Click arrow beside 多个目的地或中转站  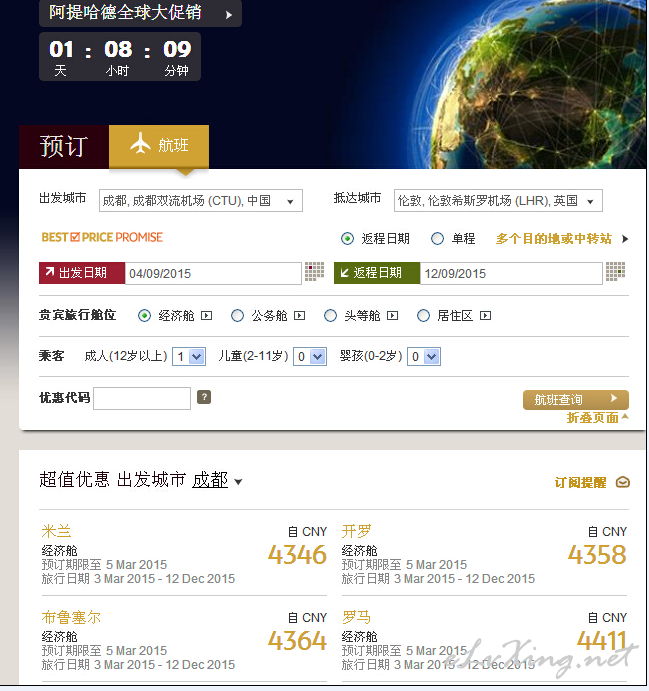pos(624,239)
